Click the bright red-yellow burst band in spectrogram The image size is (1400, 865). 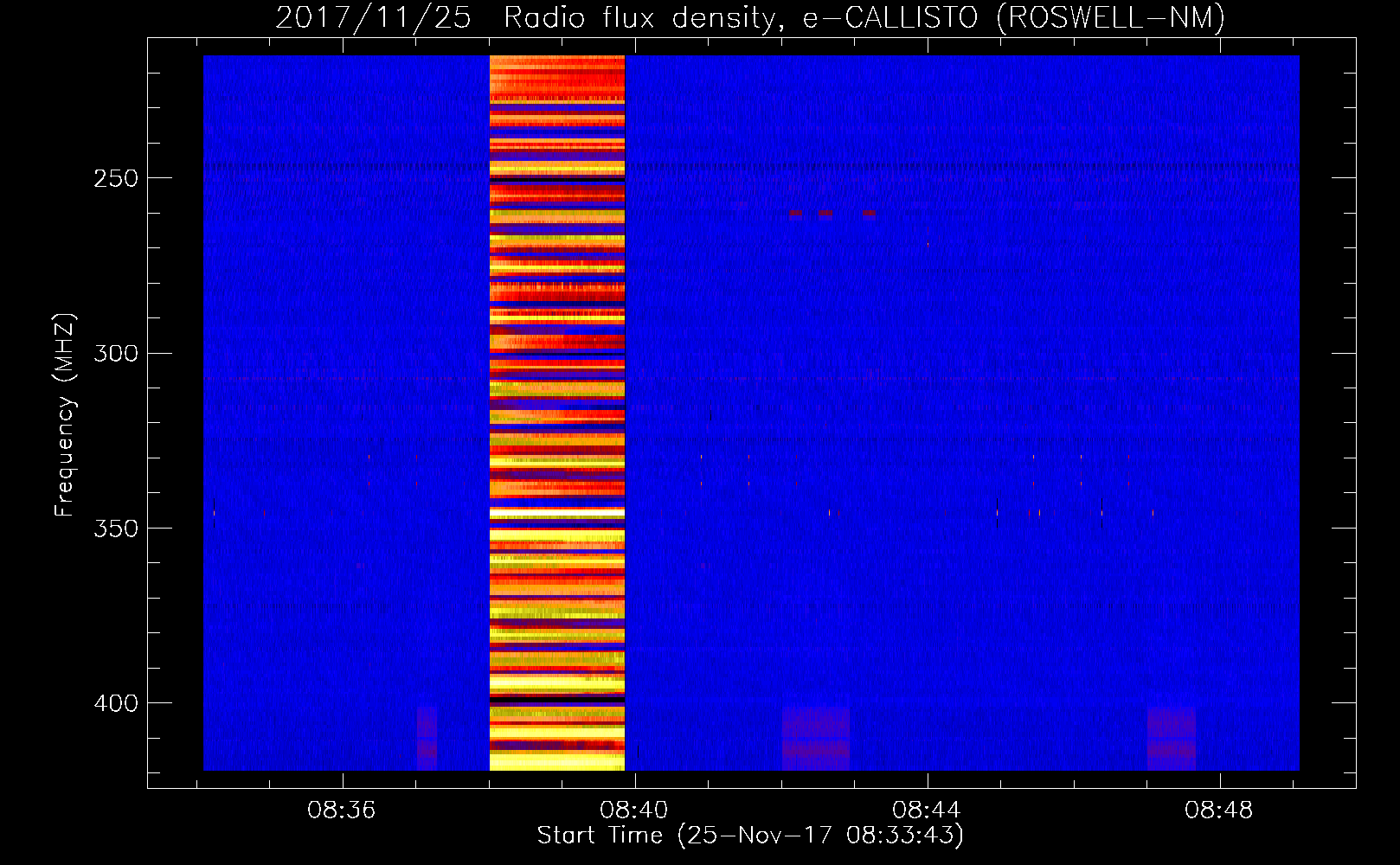click(x=557, y=413)
